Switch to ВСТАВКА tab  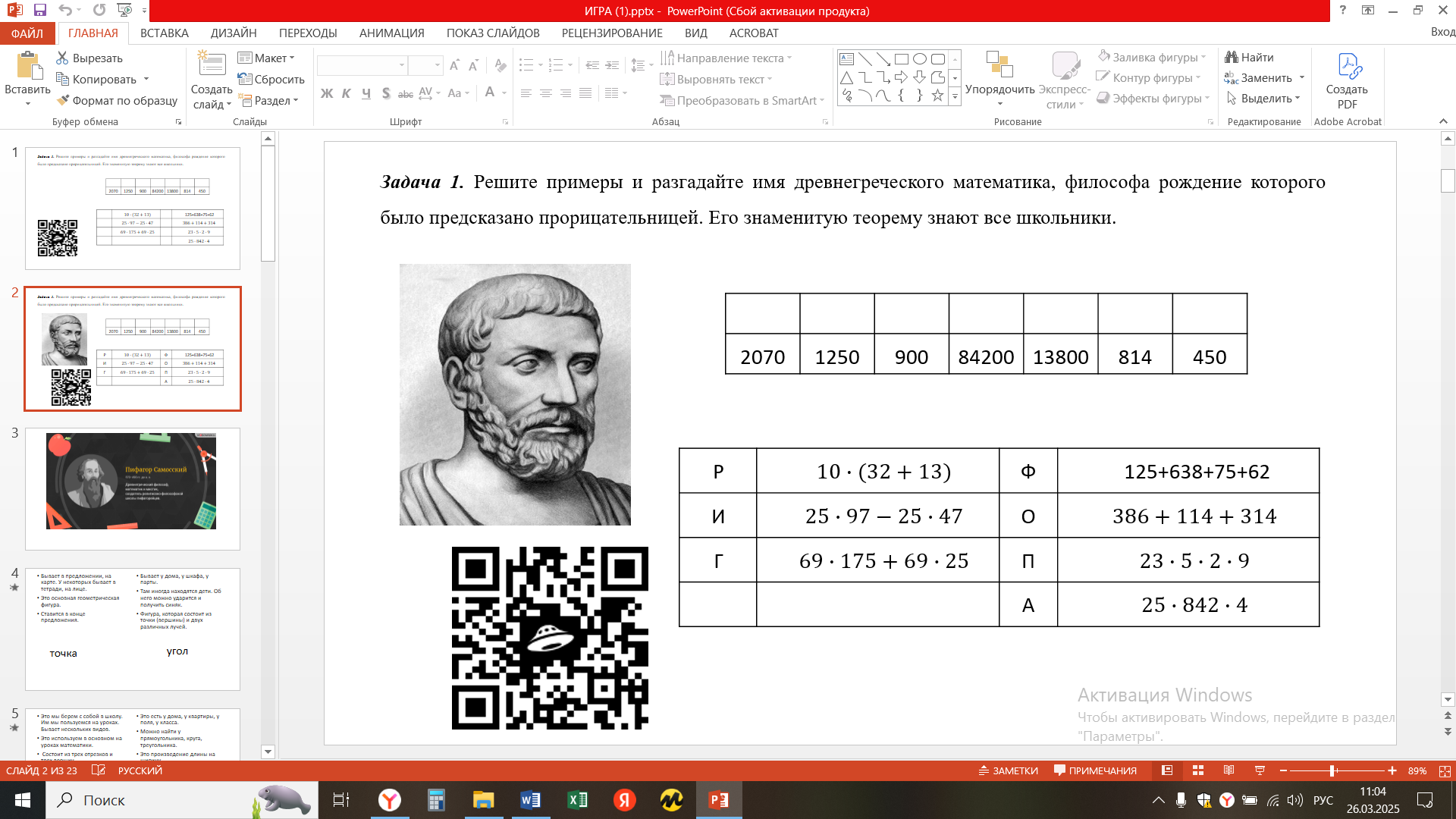tap(165, 33)
